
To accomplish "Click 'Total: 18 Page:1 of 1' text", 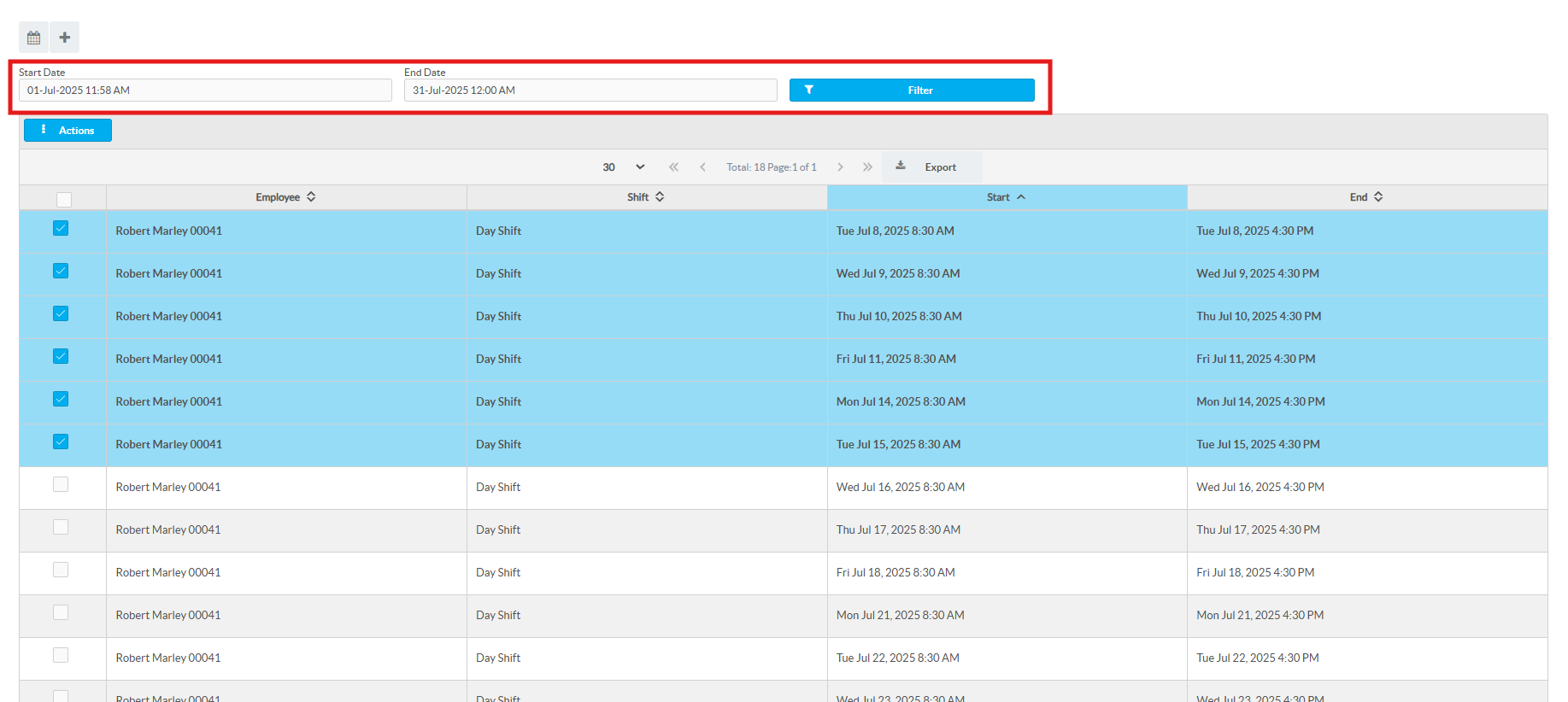I will (x=772, y=167).
